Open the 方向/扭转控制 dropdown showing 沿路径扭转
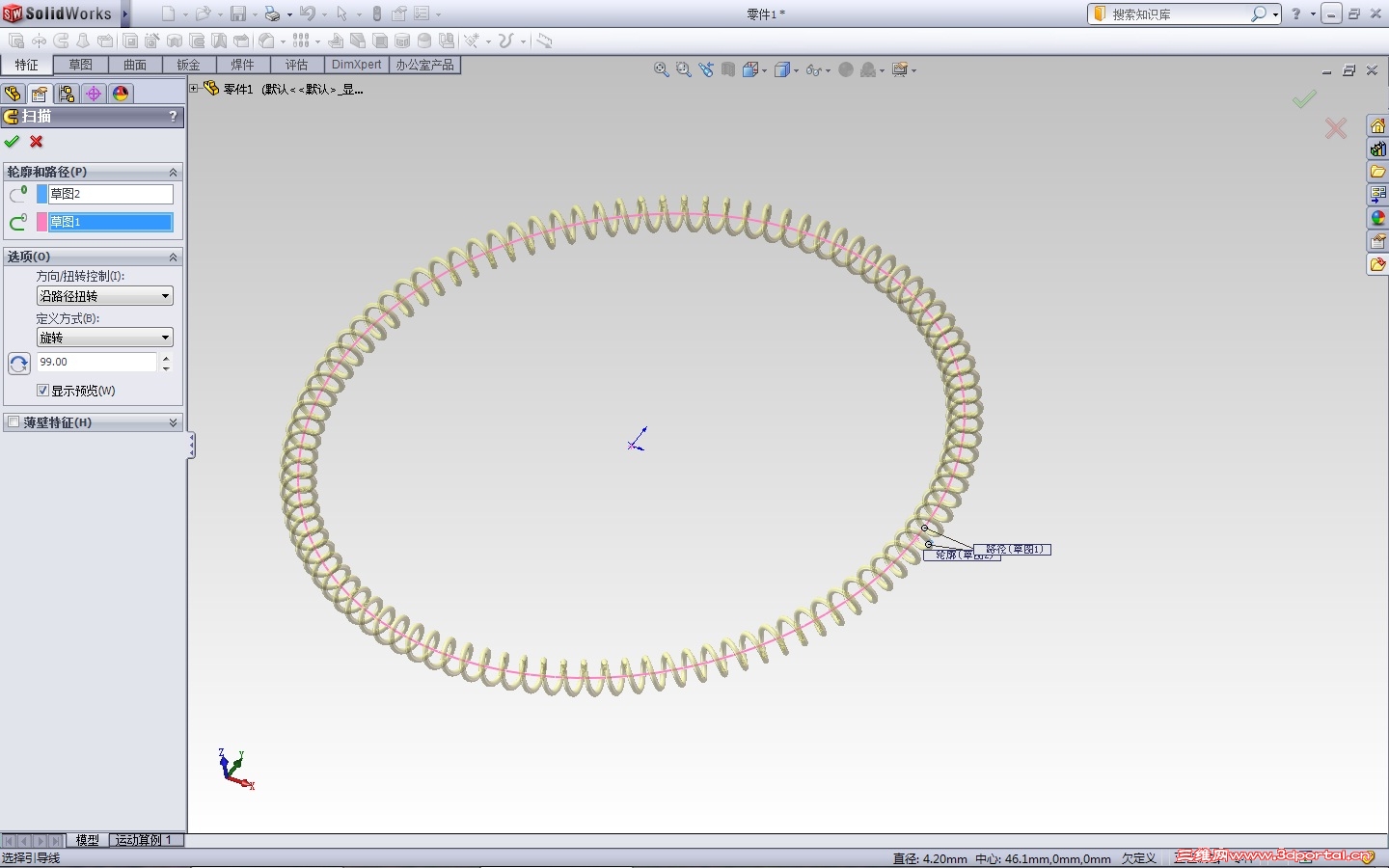Image resolution: width=1389 pixels, height=868 pixels. tap(105, 296)
